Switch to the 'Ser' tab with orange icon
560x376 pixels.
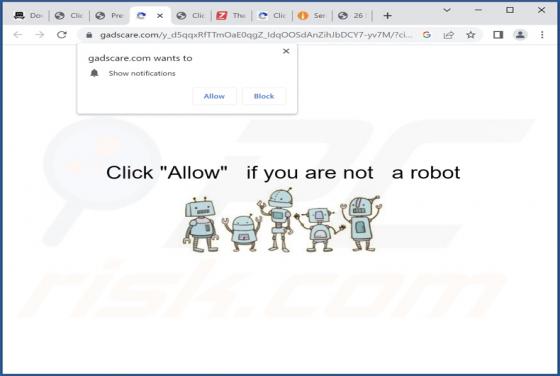click(312, 16)
